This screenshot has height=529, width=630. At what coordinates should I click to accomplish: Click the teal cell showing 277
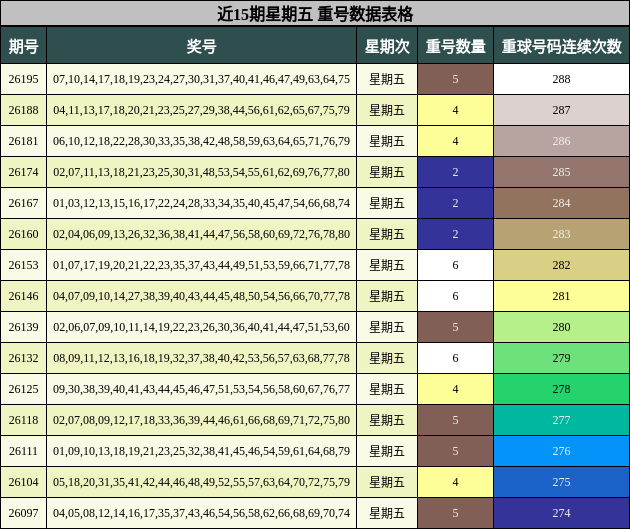561,420
